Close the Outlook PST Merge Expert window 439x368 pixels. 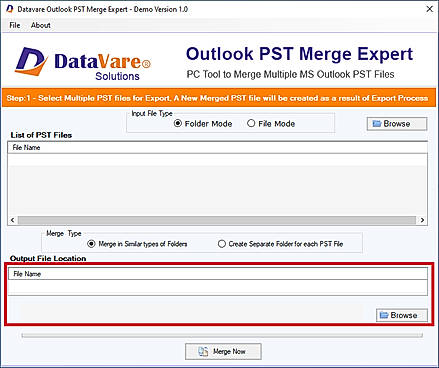pyautogui.click(x=430, y=9)
